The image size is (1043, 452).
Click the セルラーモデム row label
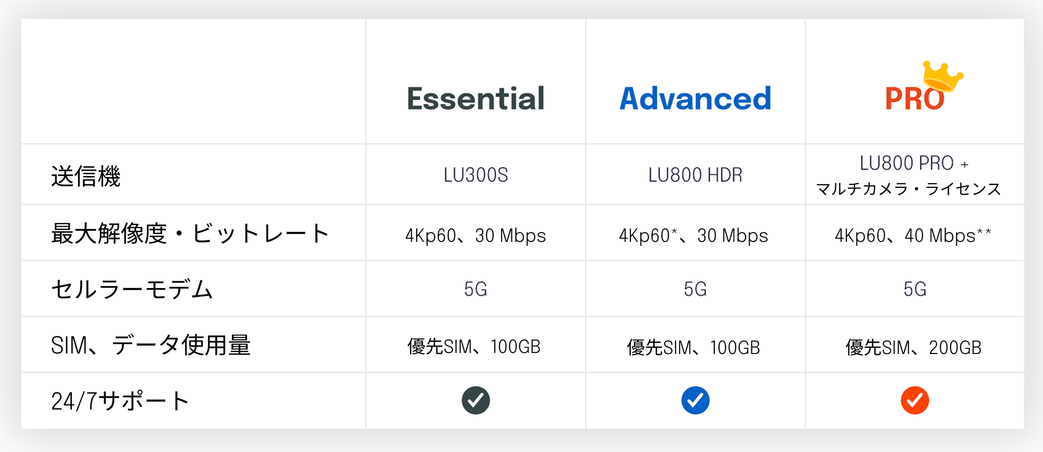(132, 289)
